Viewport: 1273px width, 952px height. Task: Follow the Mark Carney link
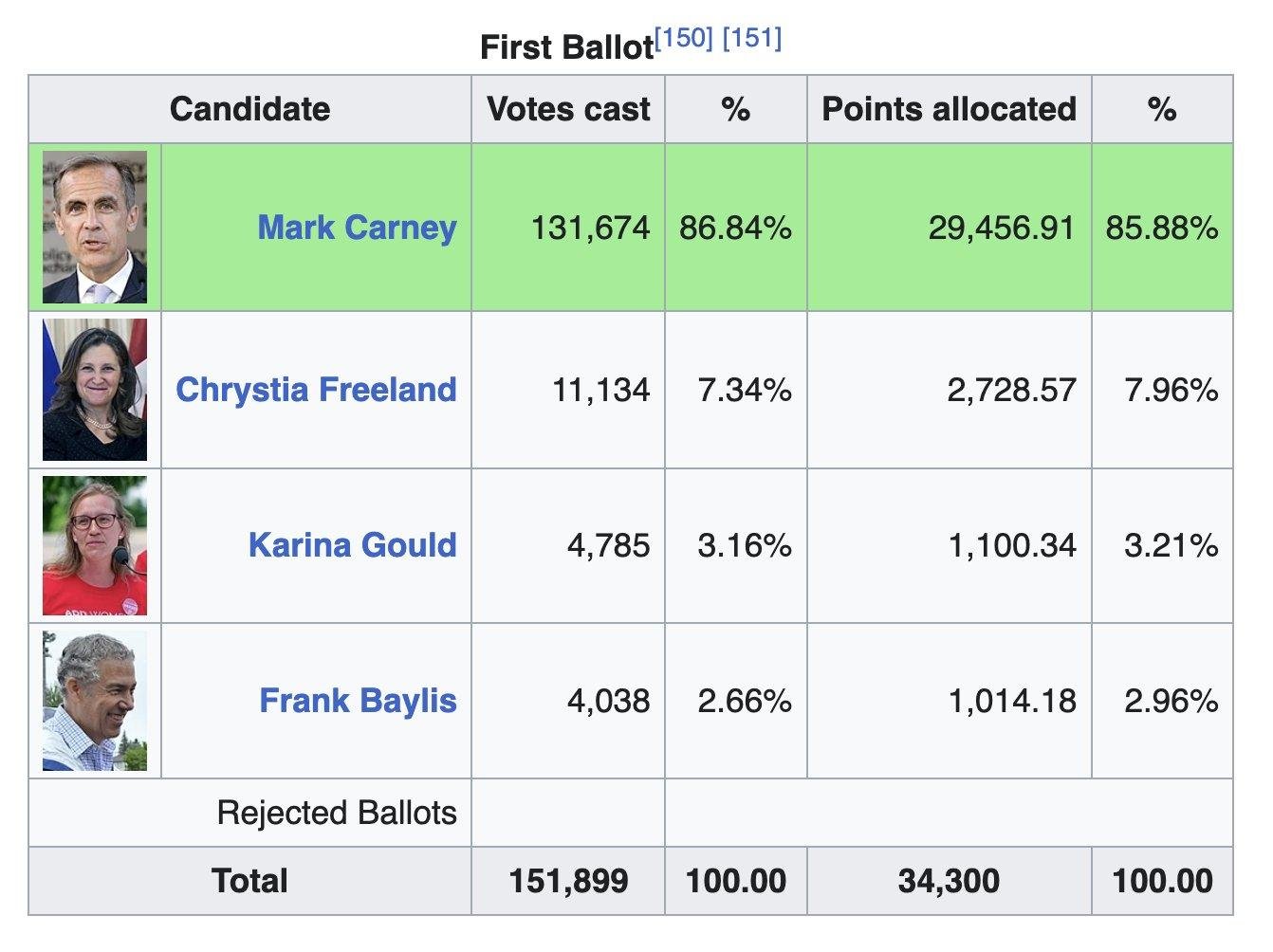click(x=357, y=228)
